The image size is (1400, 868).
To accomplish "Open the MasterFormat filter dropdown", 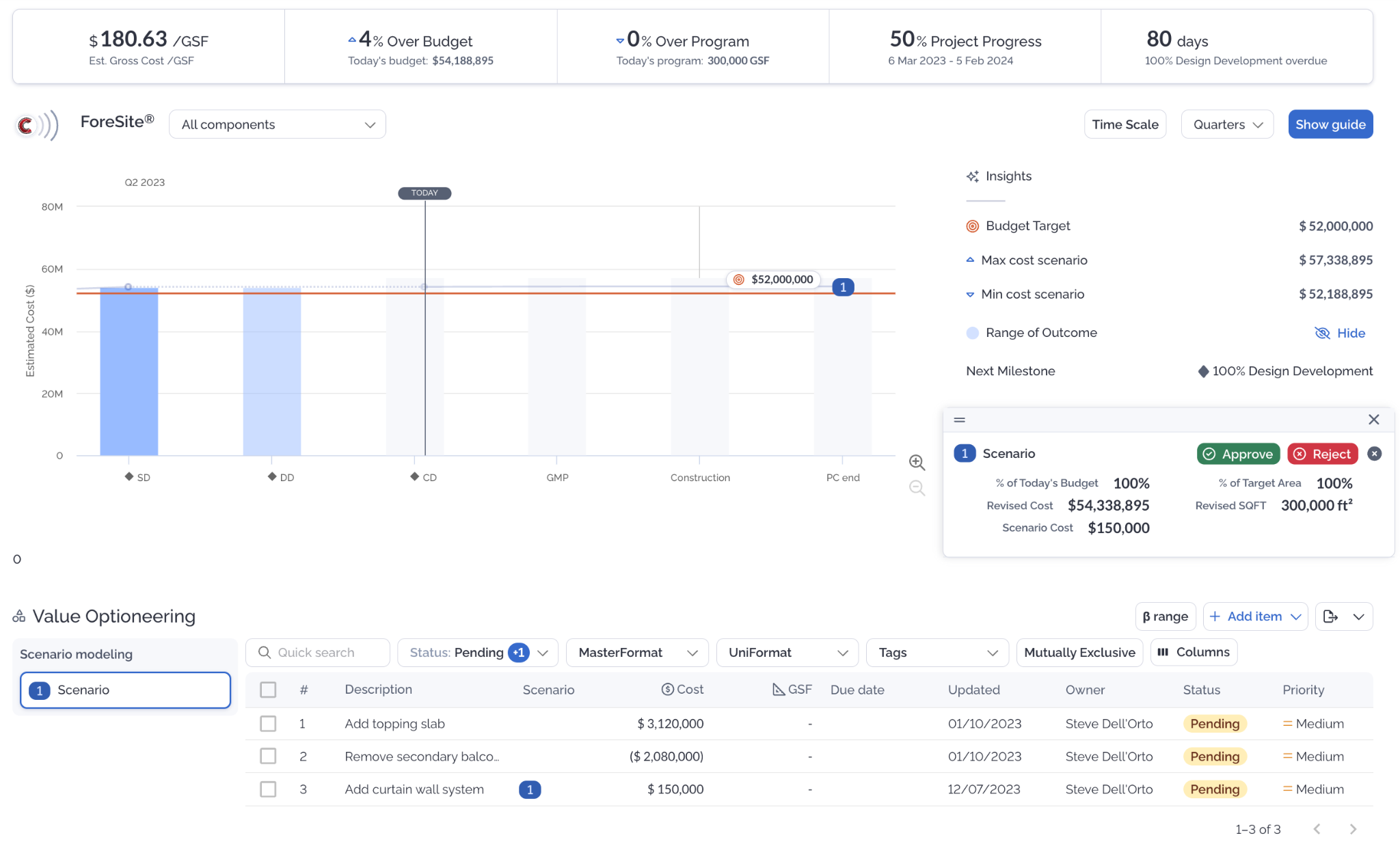I will tap(636, 653).
